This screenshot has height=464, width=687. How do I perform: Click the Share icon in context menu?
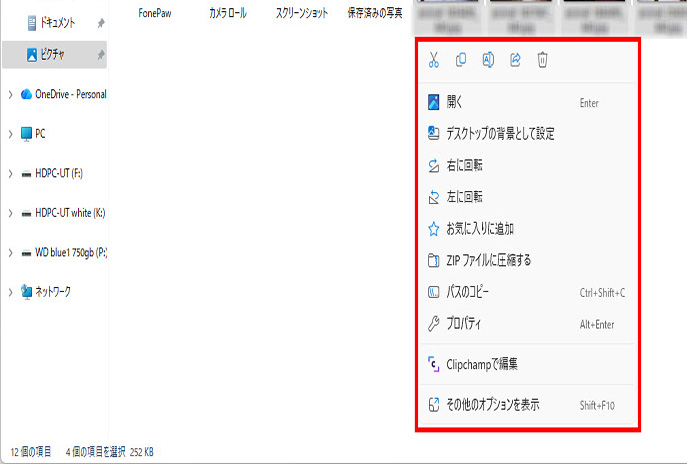tap(516, 60)
